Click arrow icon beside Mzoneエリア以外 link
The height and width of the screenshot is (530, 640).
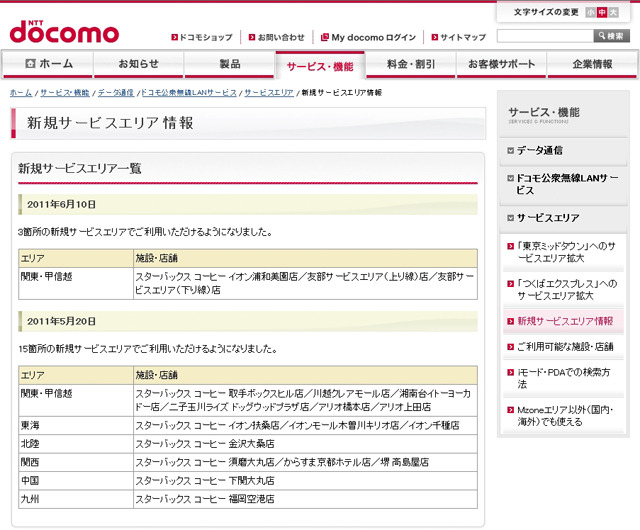(x=510, y=410)
